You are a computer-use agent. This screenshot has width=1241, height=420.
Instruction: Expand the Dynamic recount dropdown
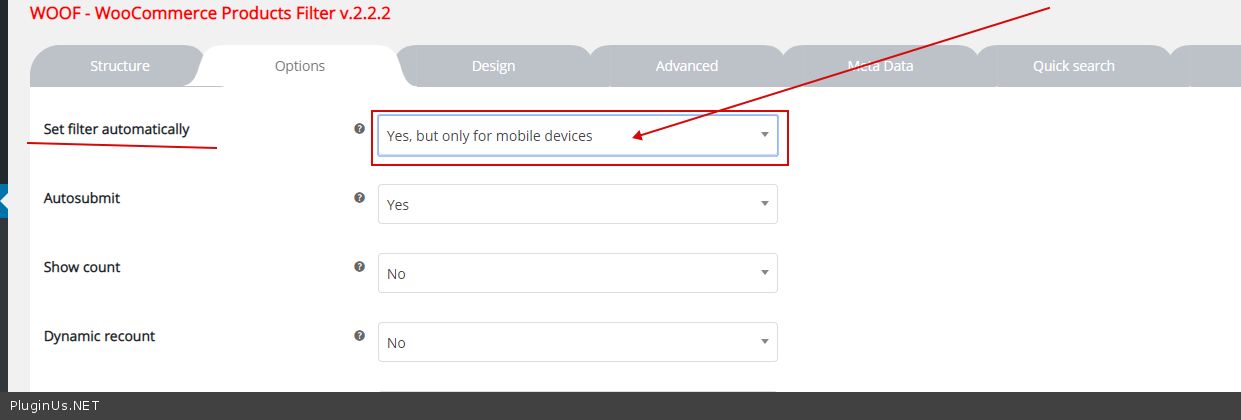click(x=577, y=342)
